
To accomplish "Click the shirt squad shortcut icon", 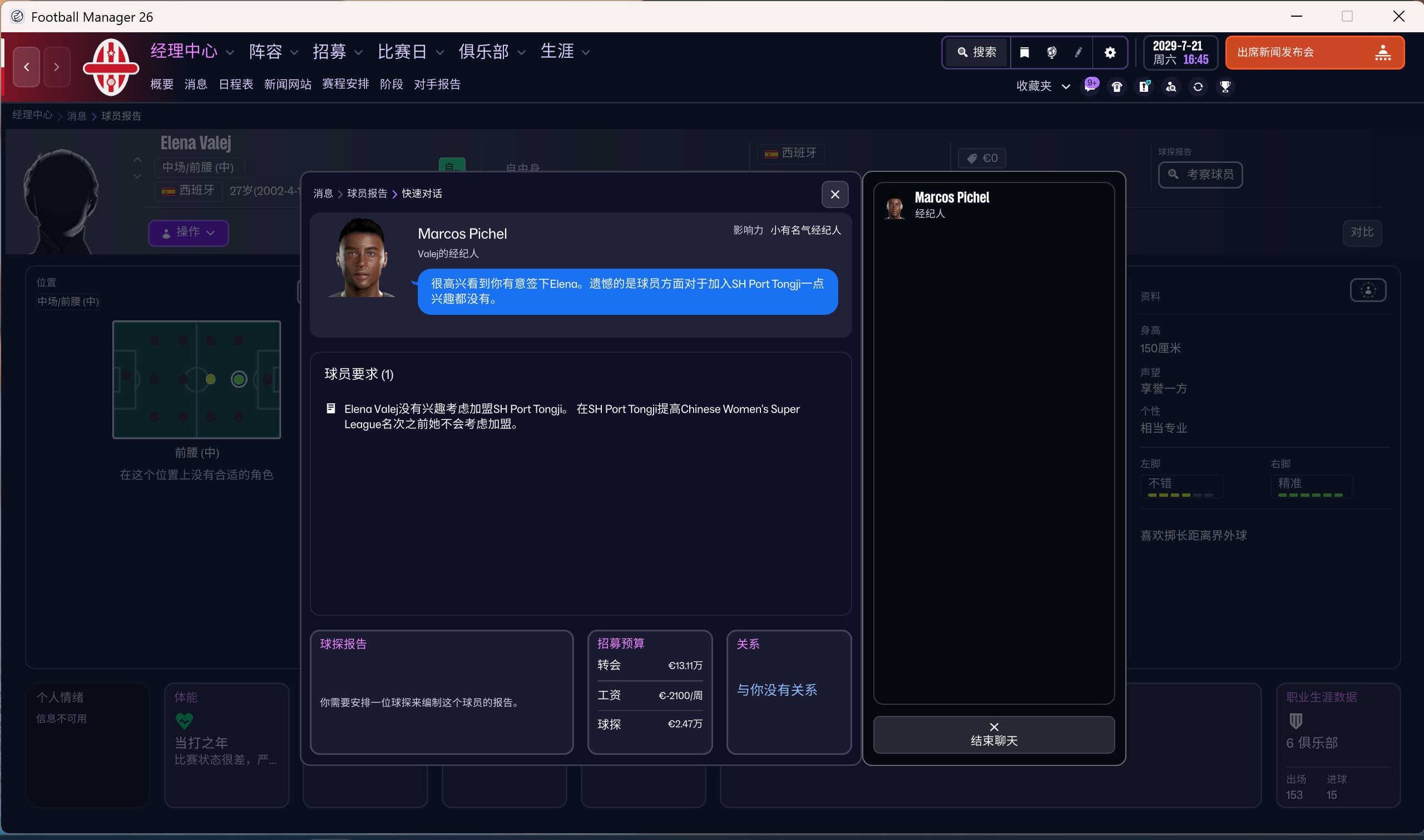I will tap(1117, 87).
